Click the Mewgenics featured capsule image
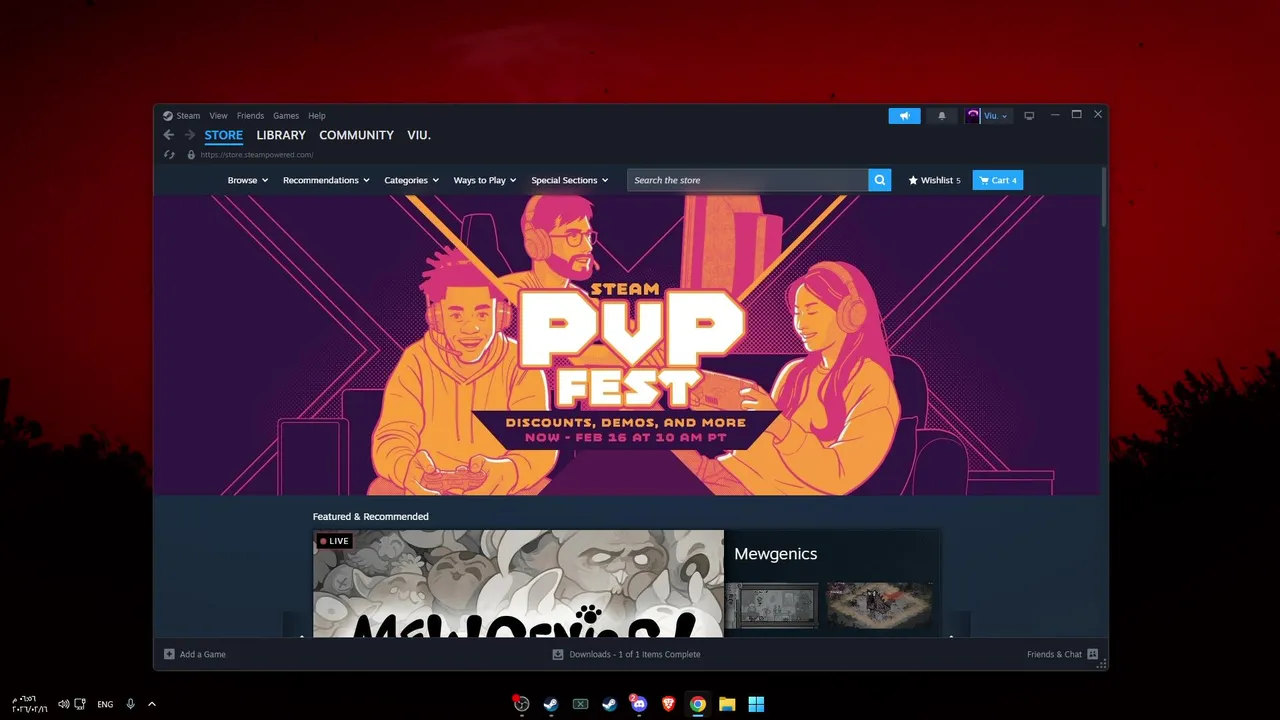Screen dimensions: 1280x720 pyautogui.click(x=518, y=584)
